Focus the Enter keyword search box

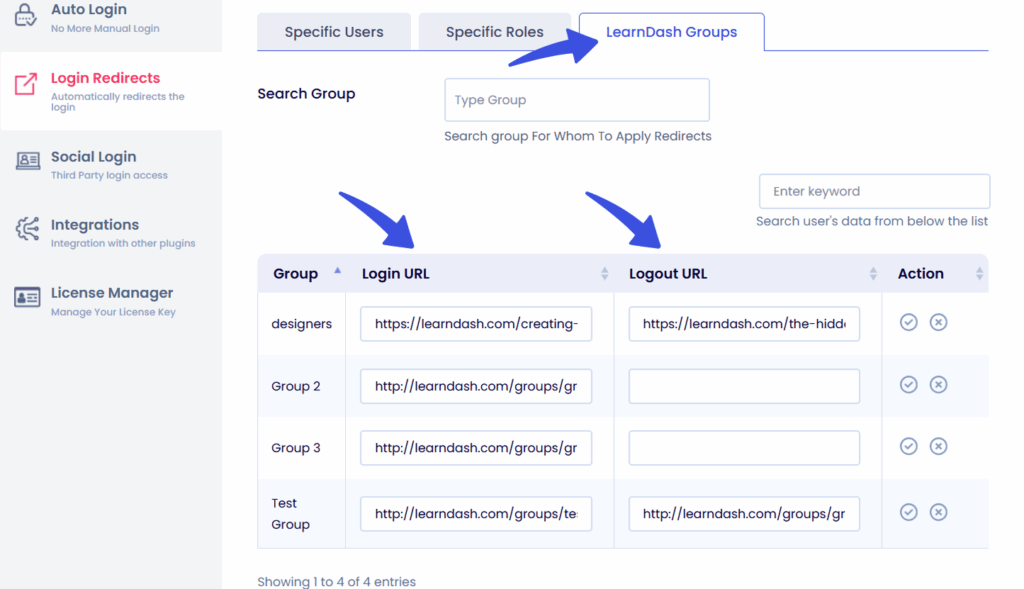(874, 191)
